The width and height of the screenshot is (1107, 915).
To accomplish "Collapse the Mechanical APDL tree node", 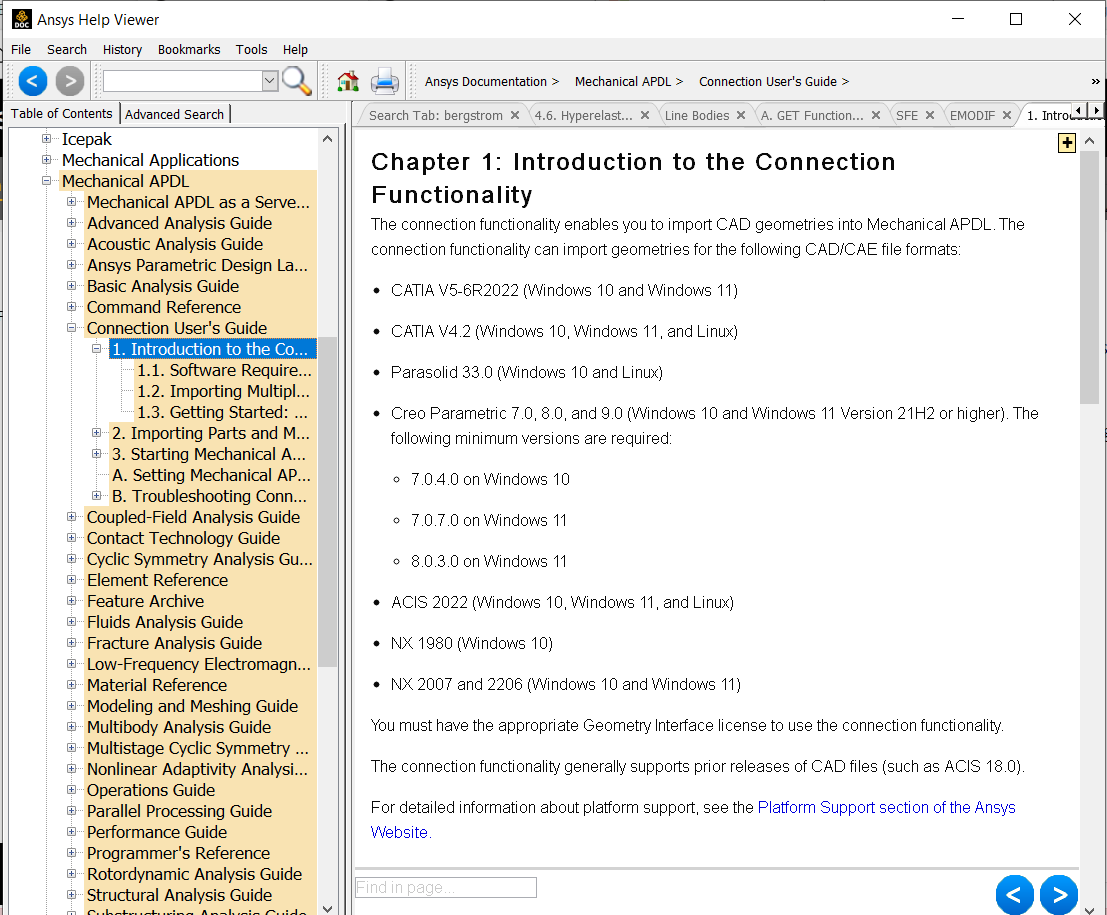I will click(47, 181).
